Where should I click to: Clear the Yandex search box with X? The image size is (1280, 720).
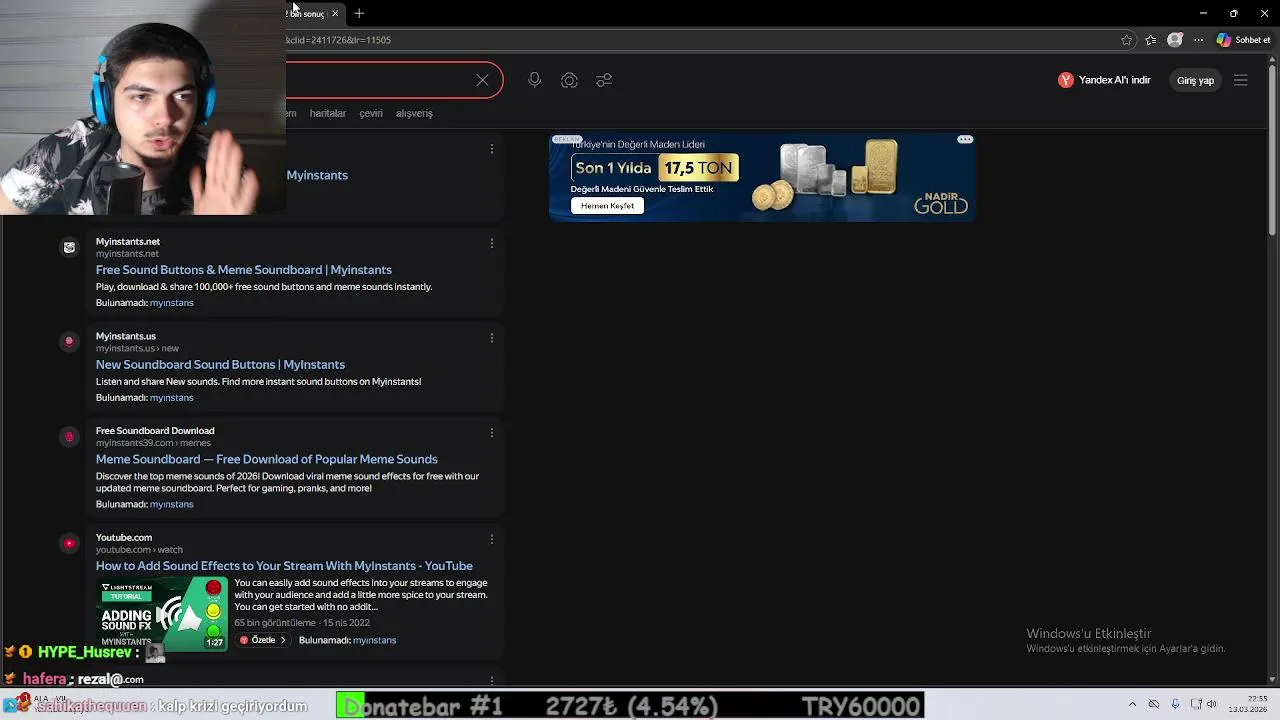482,80
